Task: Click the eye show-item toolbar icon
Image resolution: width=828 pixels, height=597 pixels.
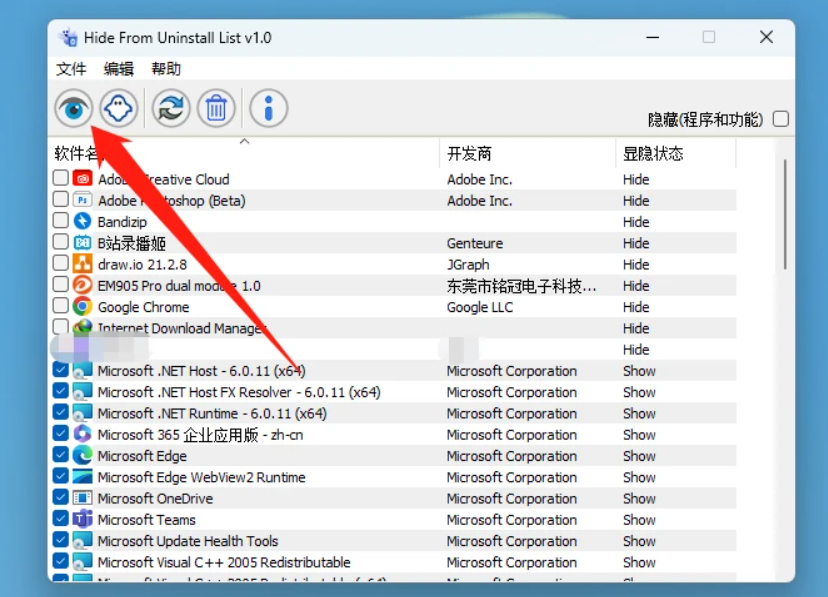Action: [73, 109]
